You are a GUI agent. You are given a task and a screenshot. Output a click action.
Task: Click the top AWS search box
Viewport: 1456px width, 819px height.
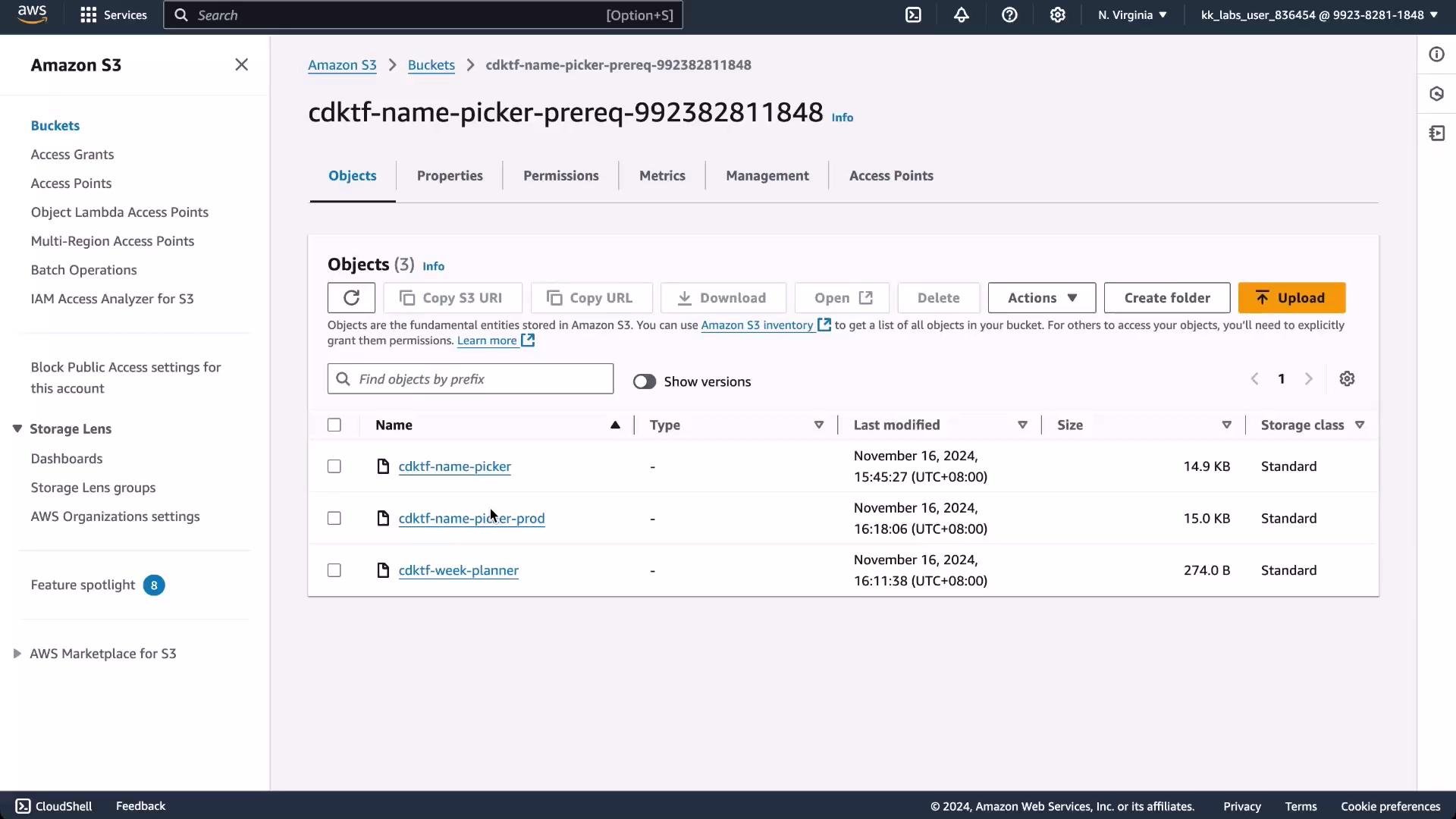(x=423, y=15)
